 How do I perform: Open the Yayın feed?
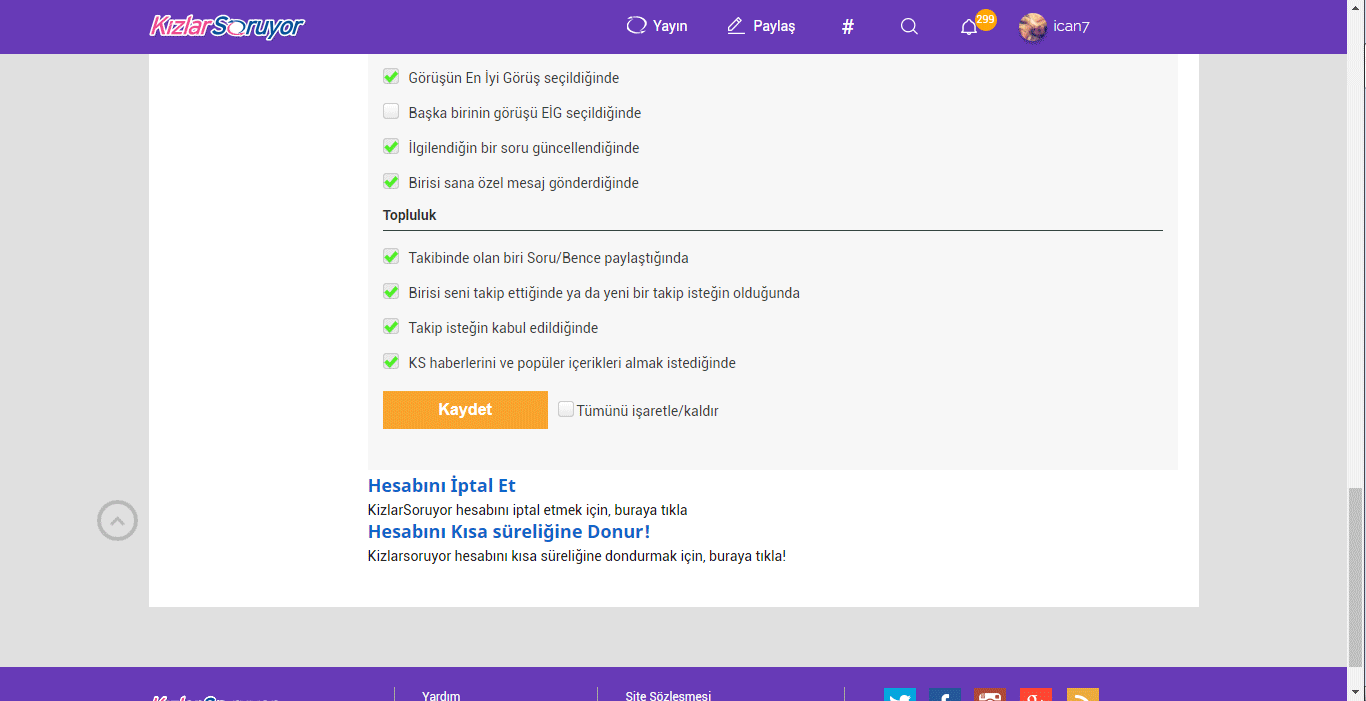tap(657, 26)
